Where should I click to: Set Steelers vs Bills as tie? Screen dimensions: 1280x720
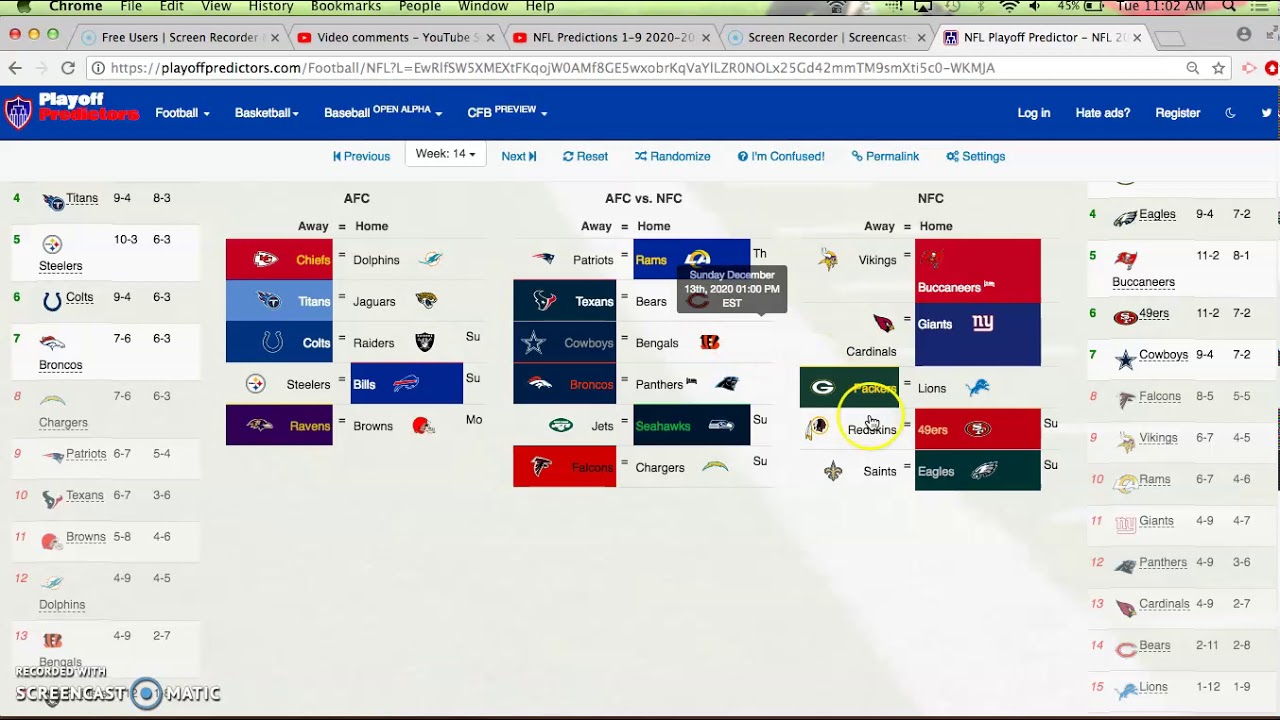click(341, 380)
